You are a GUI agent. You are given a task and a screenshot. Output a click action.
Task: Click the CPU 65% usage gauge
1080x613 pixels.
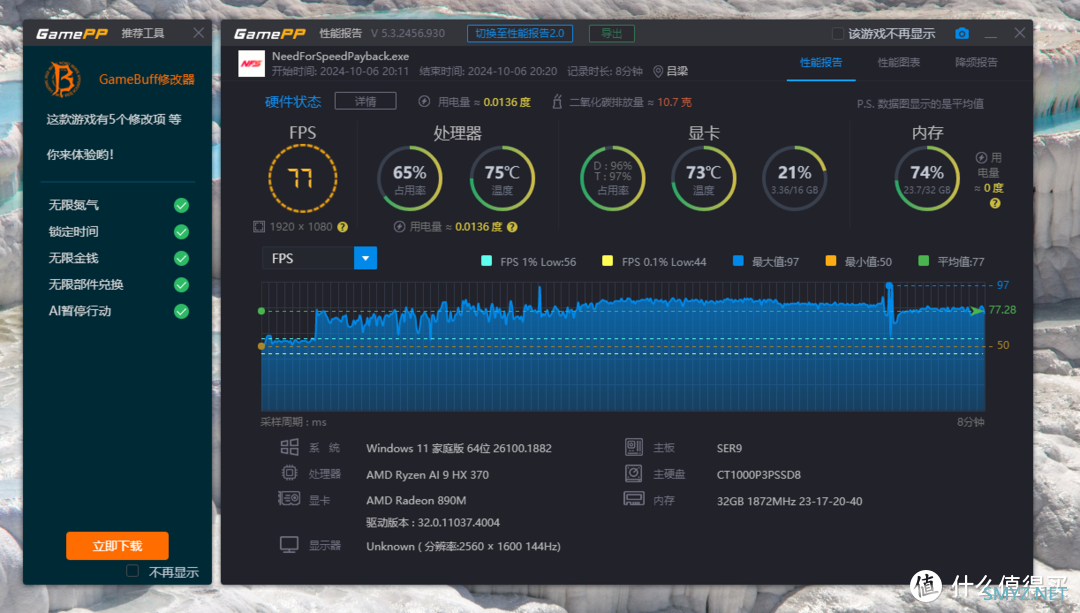(x=410, y=178)
